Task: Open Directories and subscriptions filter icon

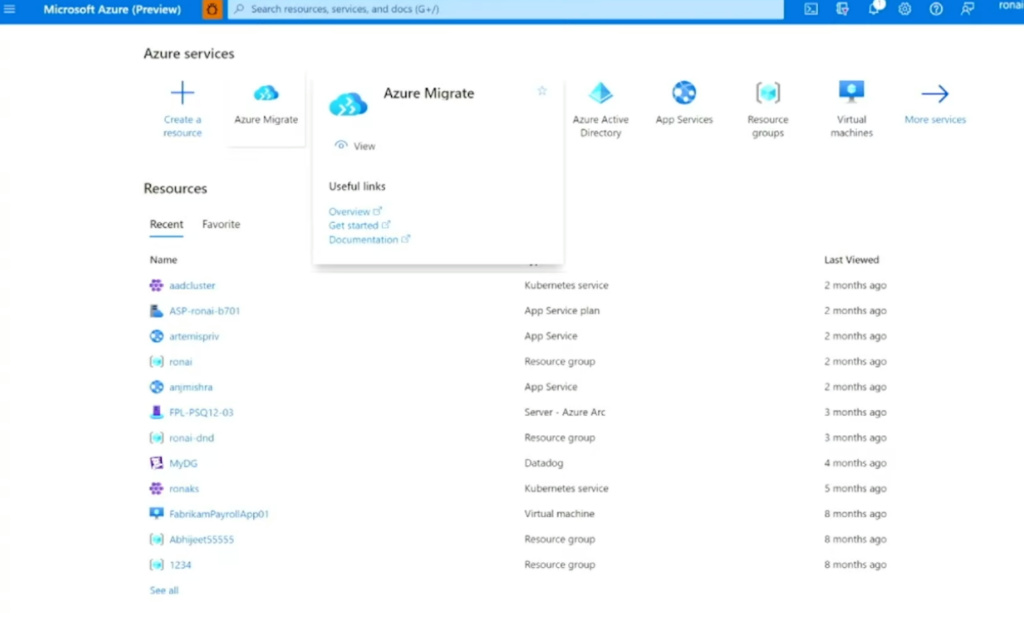Action: click(x=842, y=9)
